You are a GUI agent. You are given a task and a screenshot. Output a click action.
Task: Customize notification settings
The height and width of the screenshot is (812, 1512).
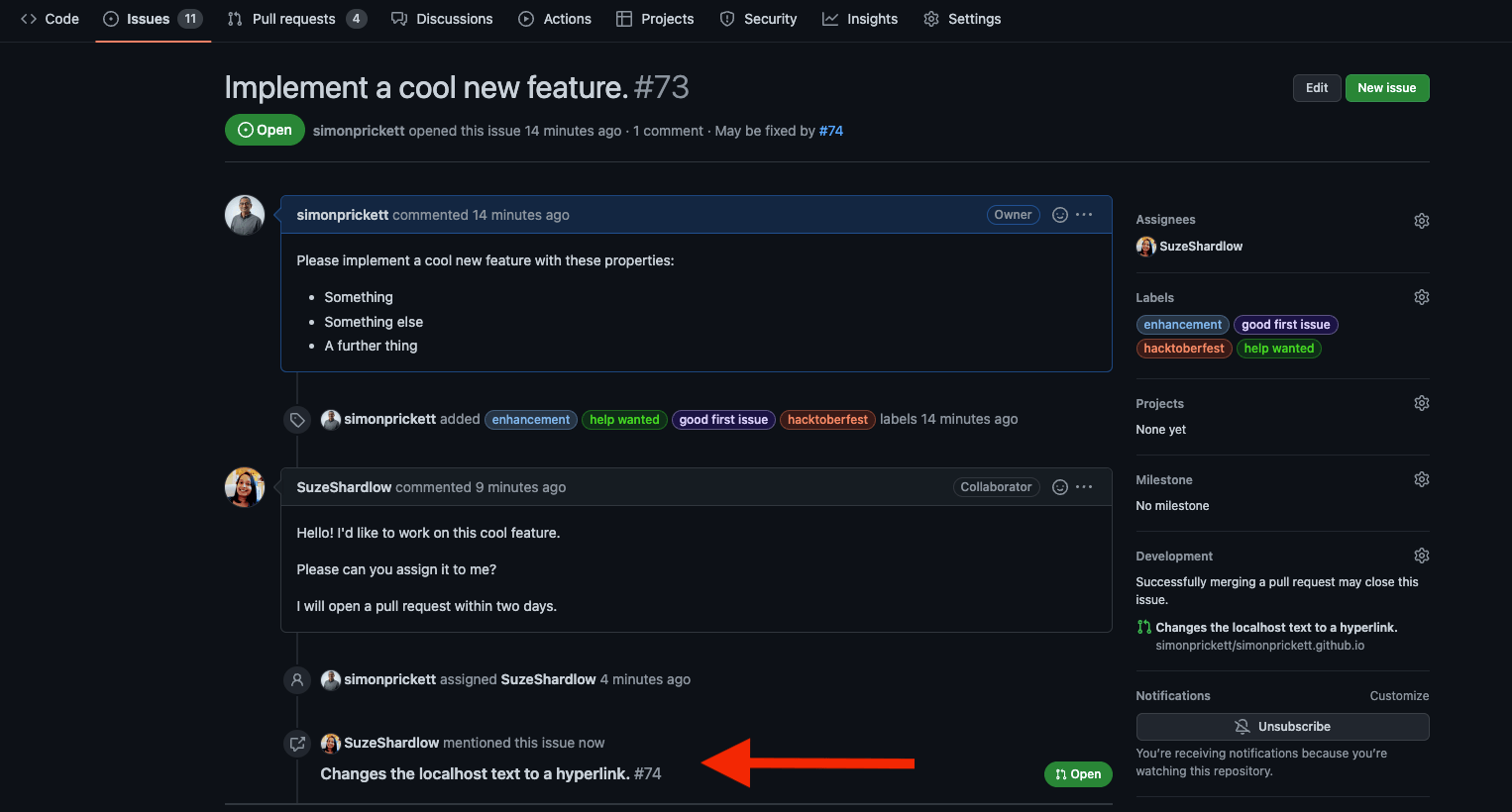point(1399,696)
